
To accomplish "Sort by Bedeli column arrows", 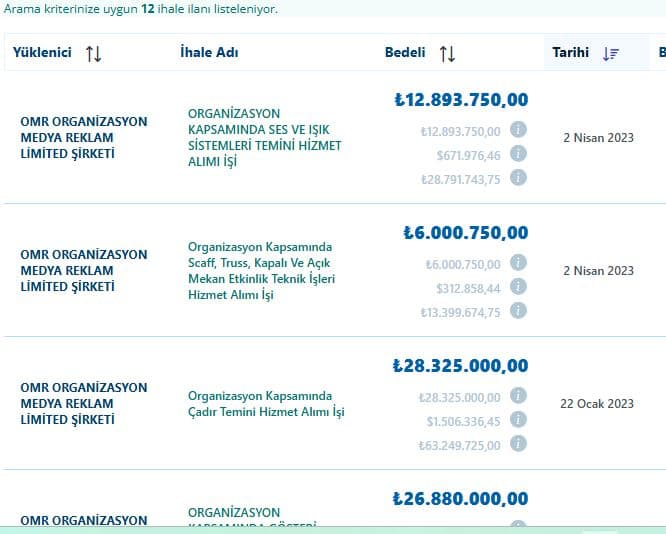I will (447, 54).
